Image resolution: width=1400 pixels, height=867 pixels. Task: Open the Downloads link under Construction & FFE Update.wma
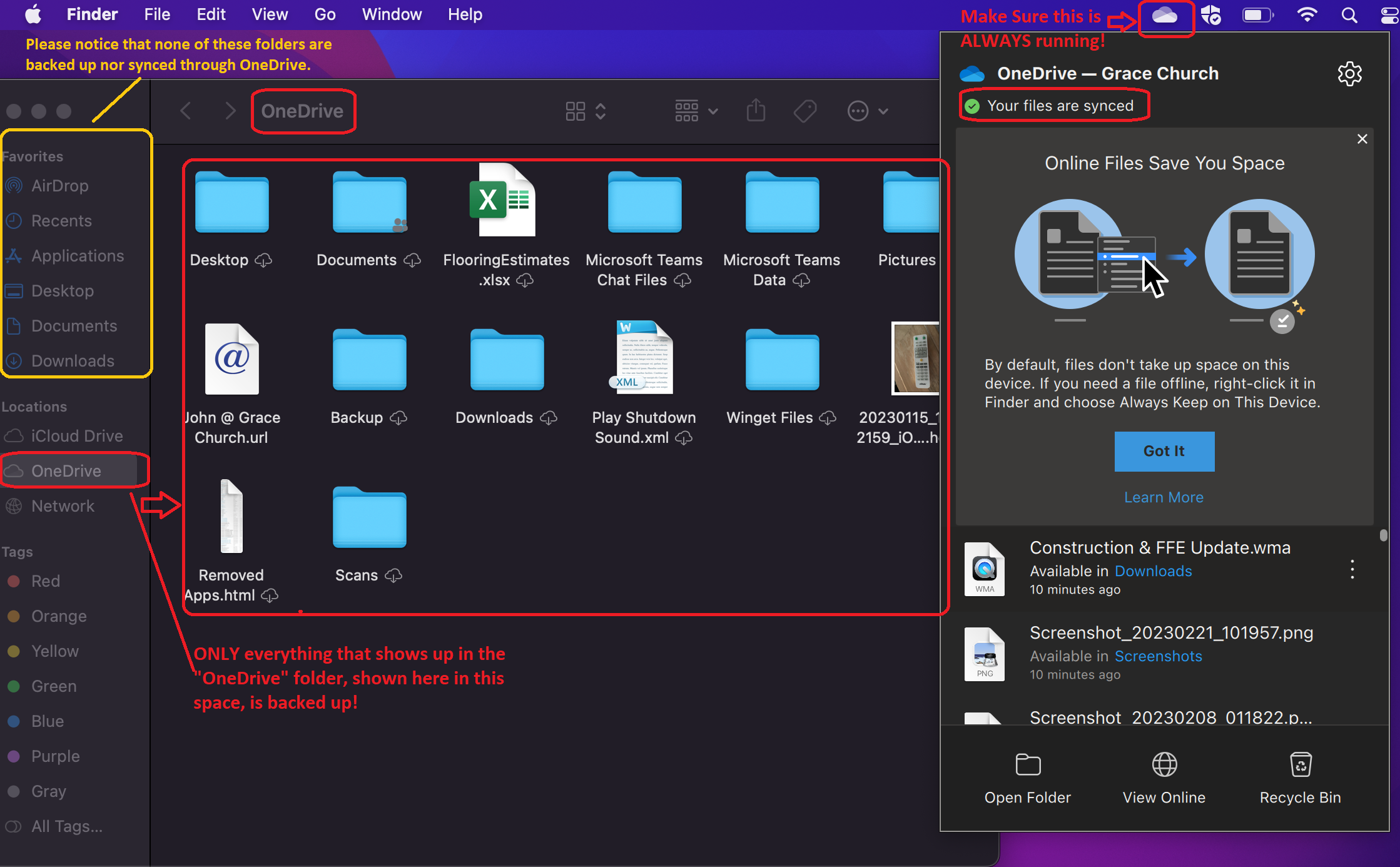pyautogui.click(x=1153, y=571)
